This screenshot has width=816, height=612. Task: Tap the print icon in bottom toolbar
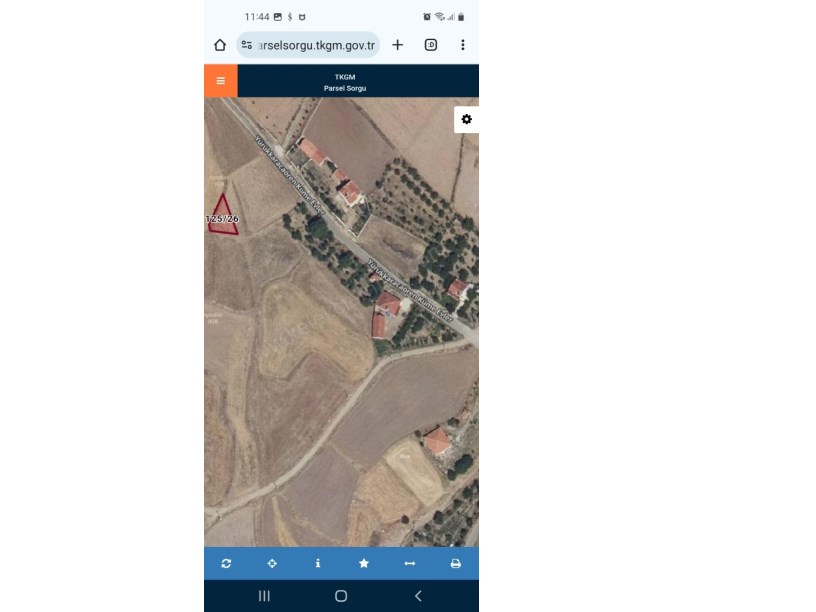pyautogui.click(x=455, y=564)
